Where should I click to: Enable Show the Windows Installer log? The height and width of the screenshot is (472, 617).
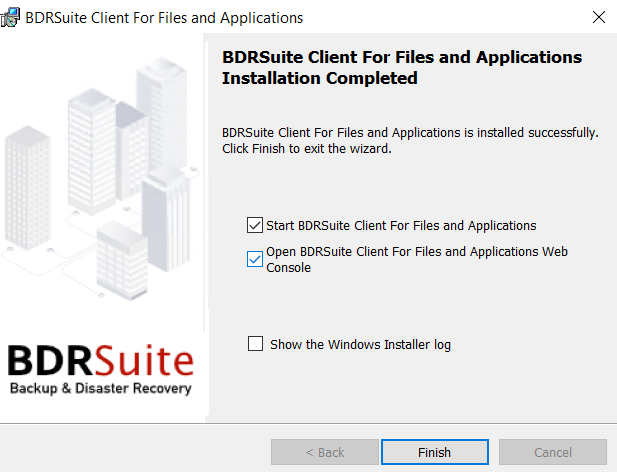[255, 343]
